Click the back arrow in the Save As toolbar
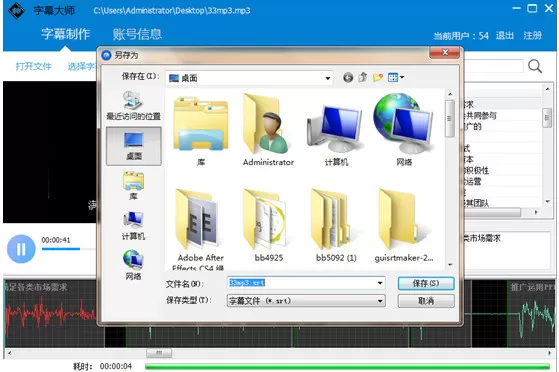This screenshot has height=372, width=559. 348,77
